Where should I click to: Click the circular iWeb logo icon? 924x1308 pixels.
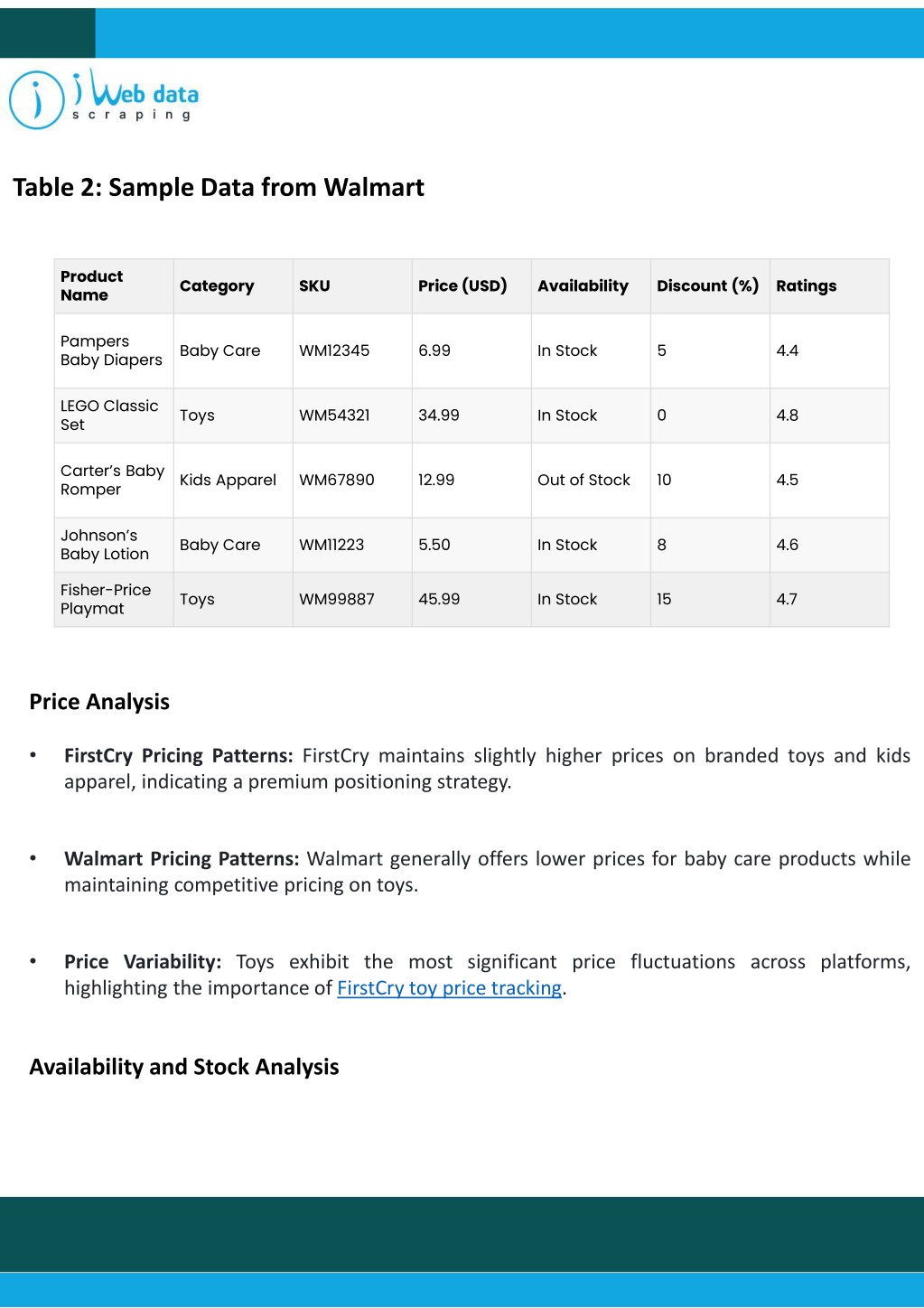36,100
